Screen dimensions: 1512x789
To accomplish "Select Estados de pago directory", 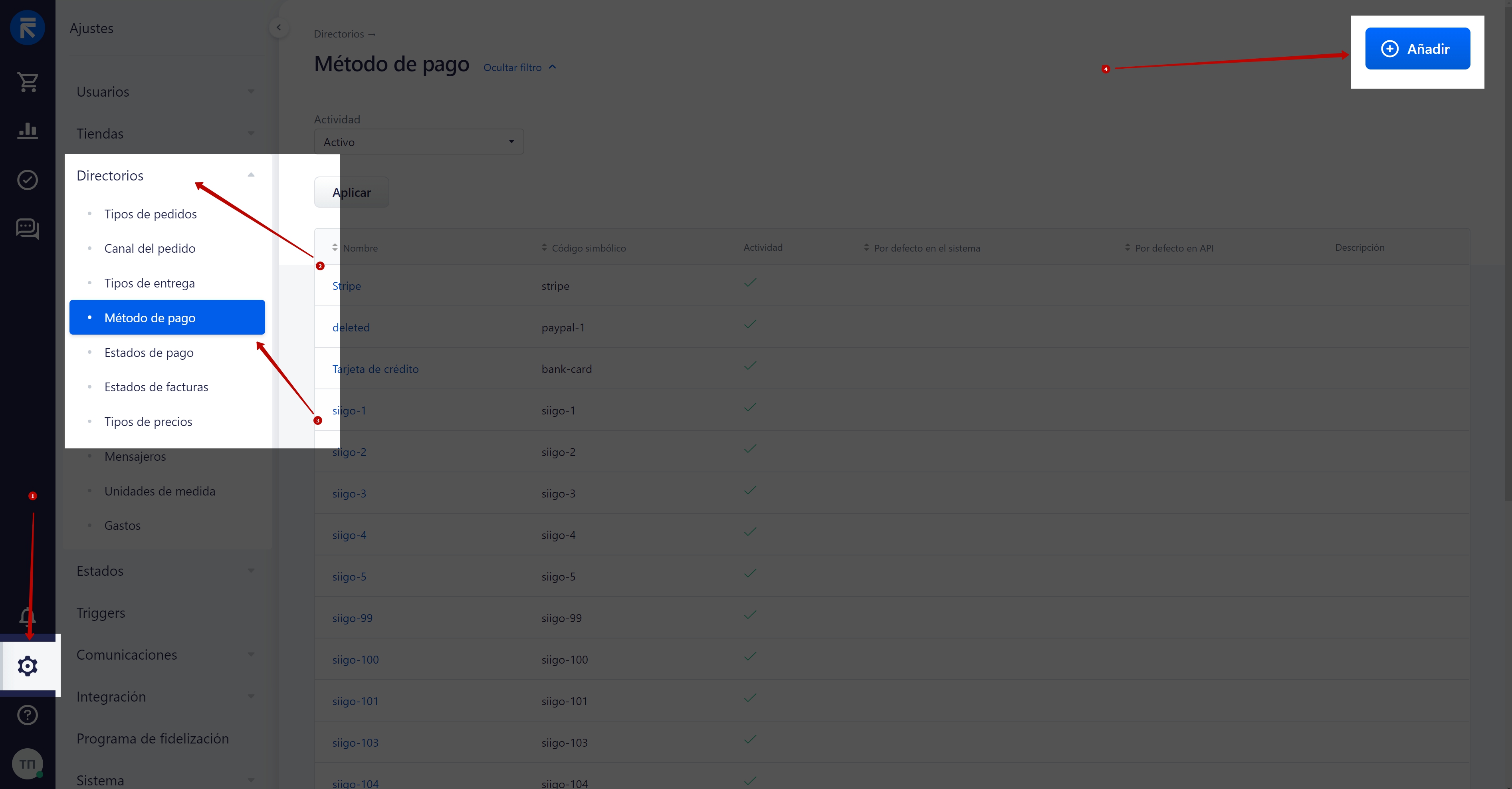I will (x=149, y=353).
